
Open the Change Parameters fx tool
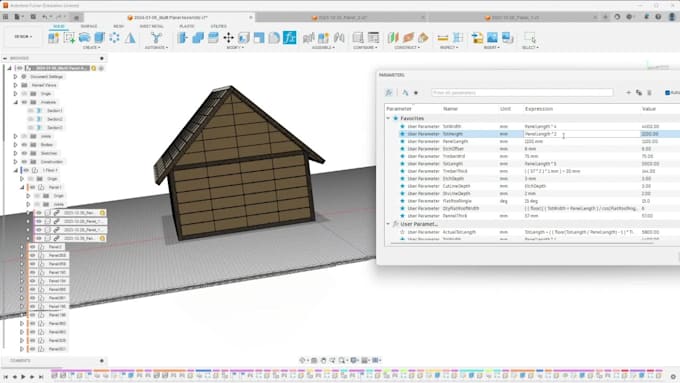tap(290, 37)
